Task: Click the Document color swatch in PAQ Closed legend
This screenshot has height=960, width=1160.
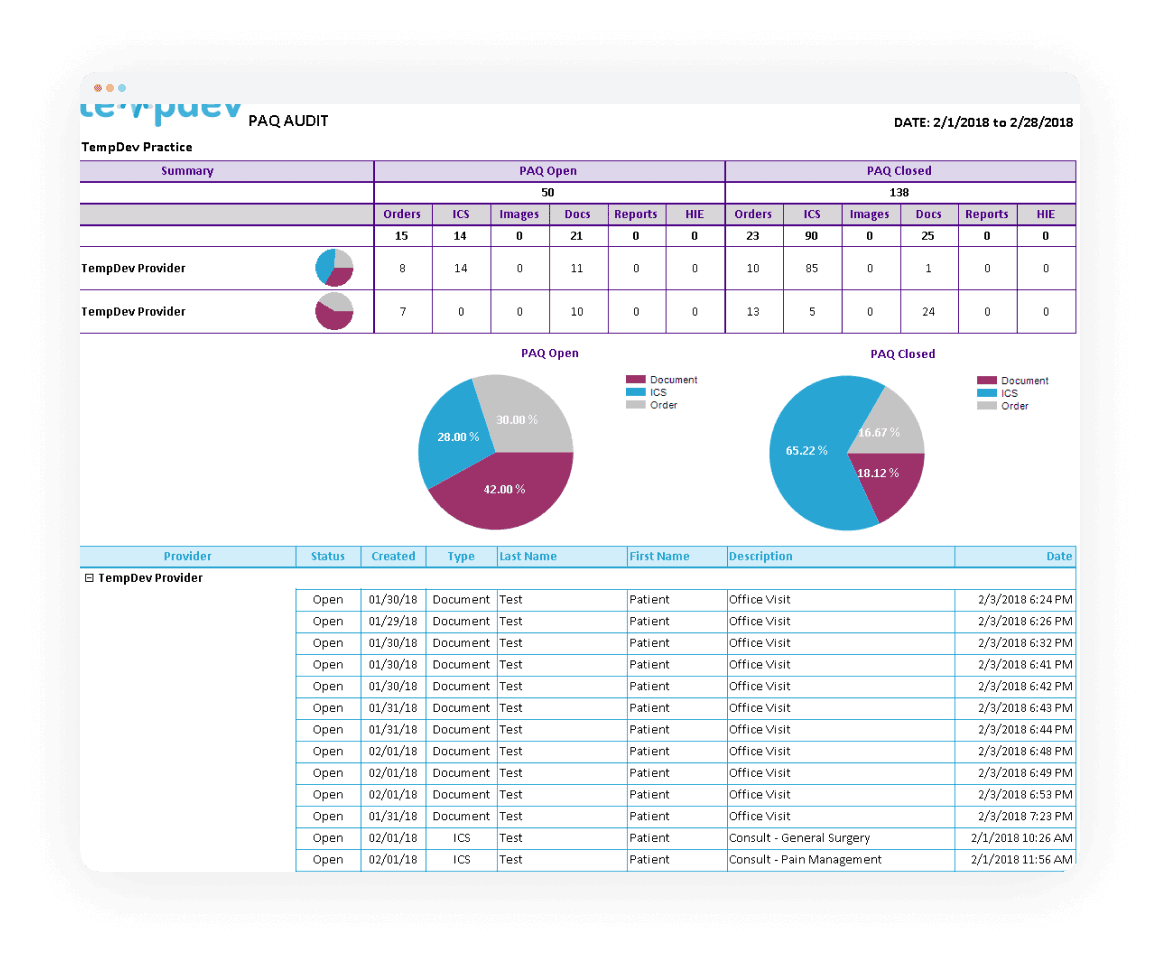Action: pyautogui.click(x=987, y=380)
